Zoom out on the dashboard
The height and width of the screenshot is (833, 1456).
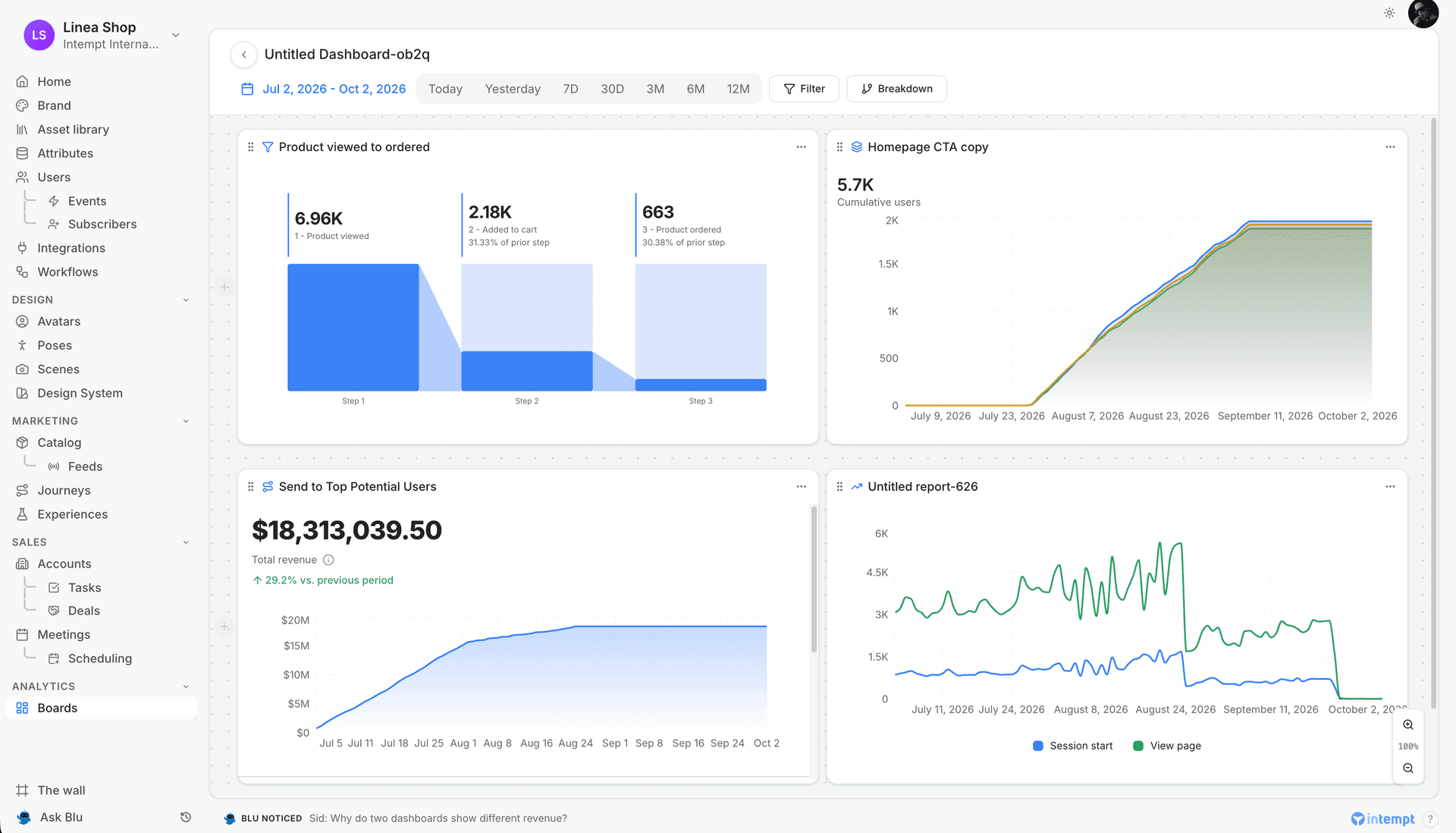[1408, 769]
